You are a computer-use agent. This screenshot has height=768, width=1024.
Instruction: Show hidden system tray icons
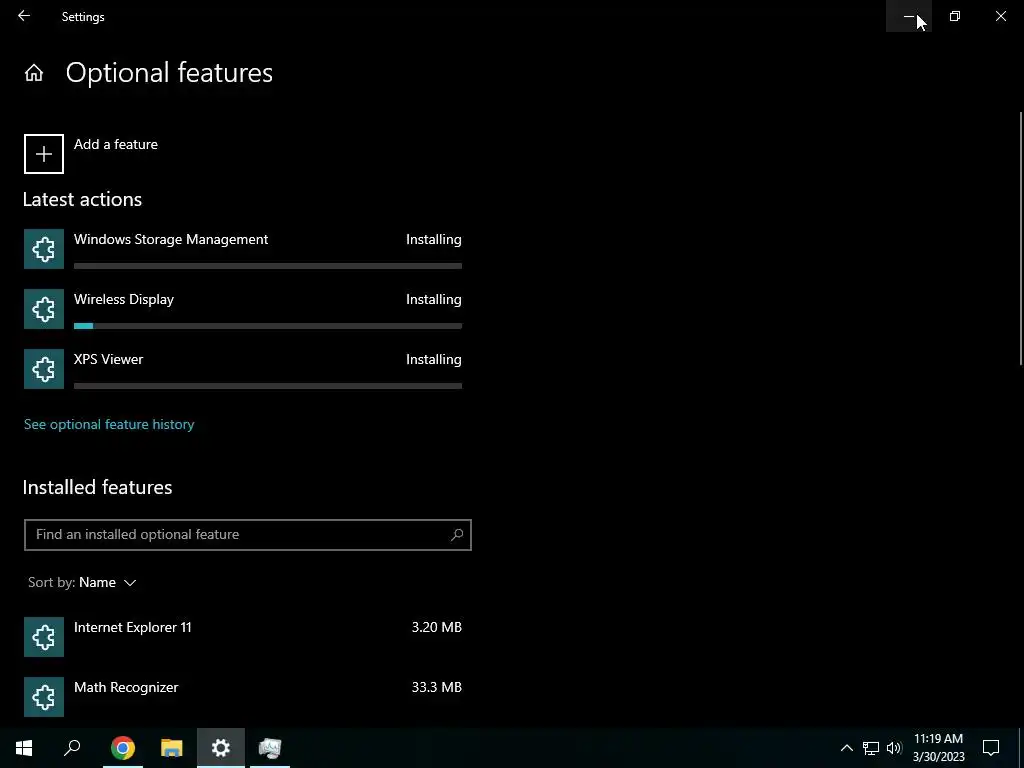[x=846, y=748]
